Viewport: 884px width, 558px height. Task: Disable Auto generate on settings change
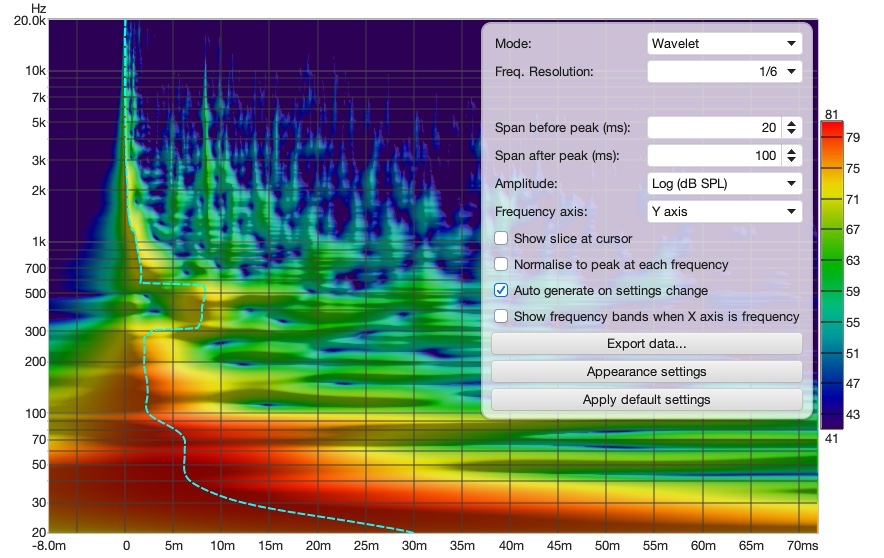[x=501, y=290]
